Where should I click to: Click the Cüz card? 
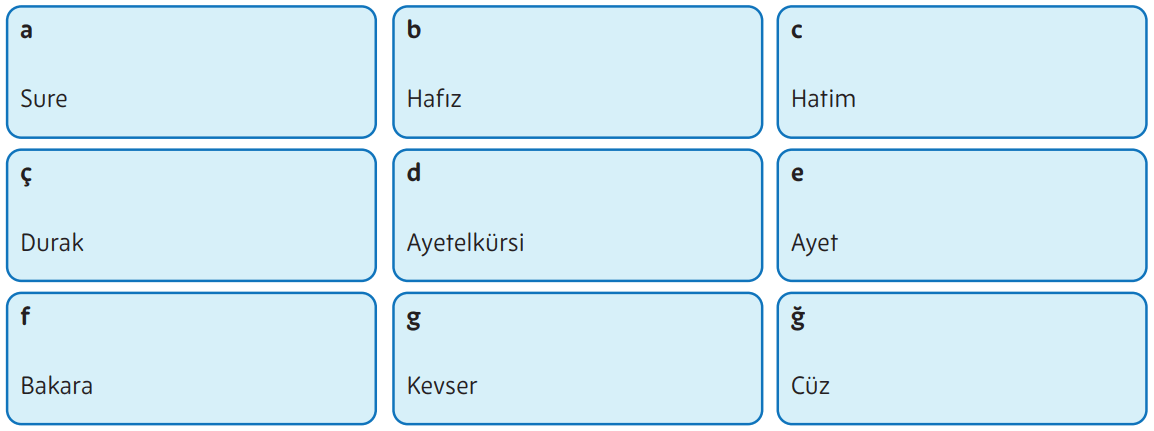tap(962, 358)
